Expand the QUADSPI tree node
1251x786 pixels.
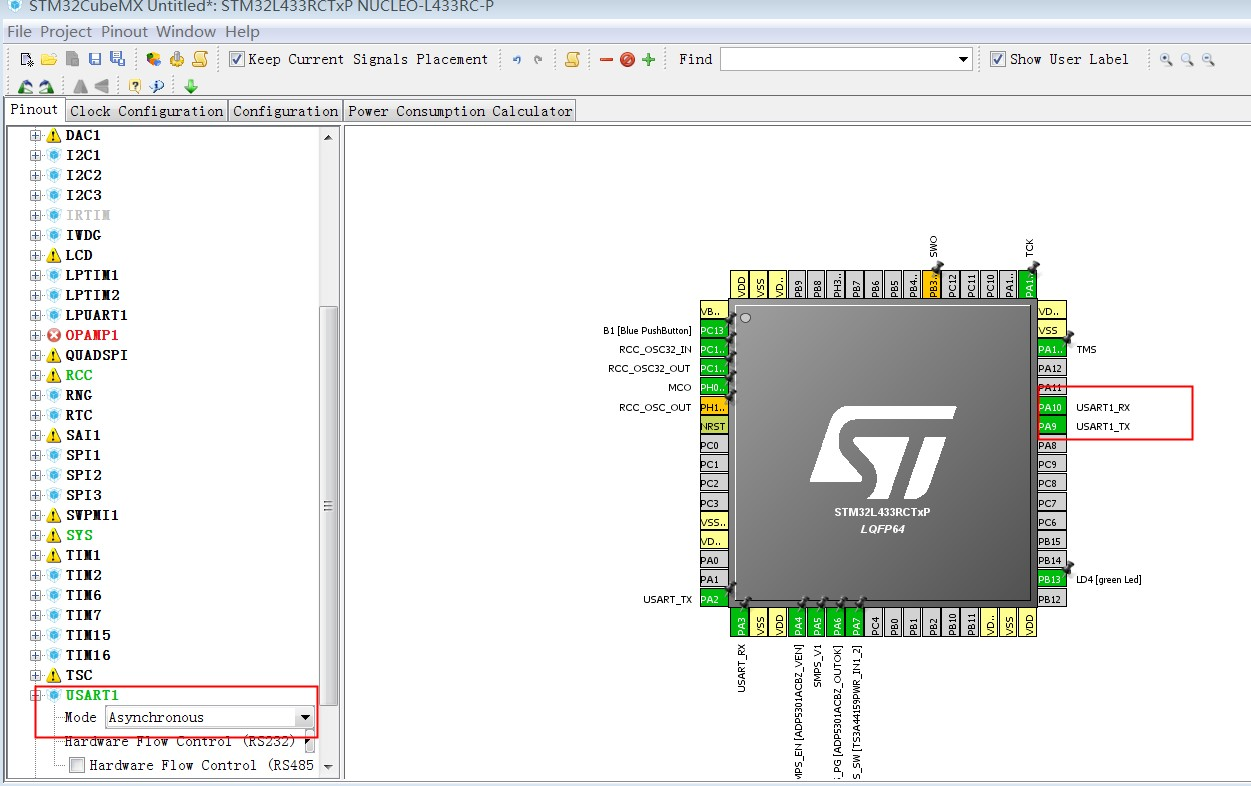coord(36,355)
